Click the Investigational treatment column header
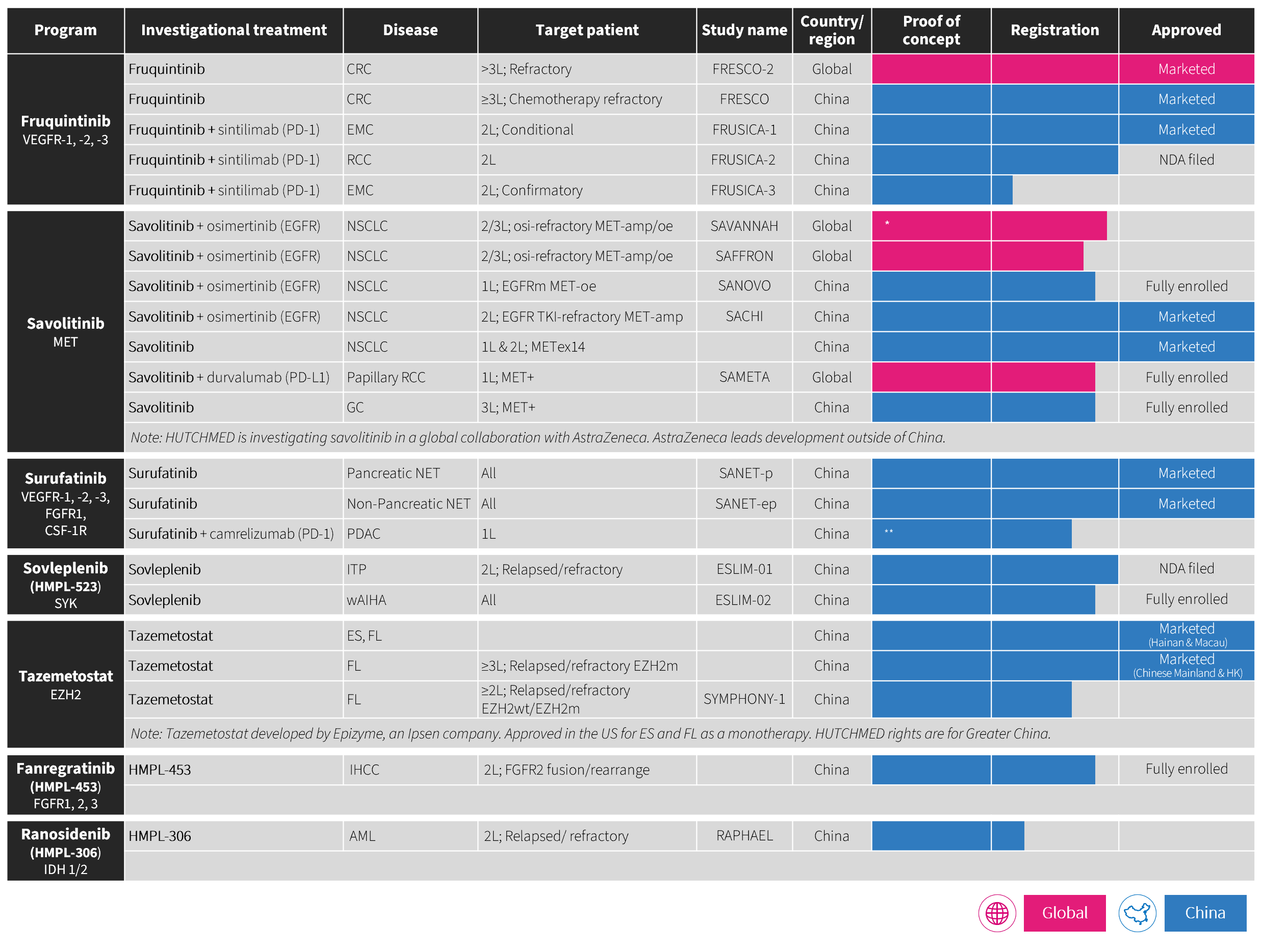Viewport: 1262px width, 952px height. (x=234, y=30)
